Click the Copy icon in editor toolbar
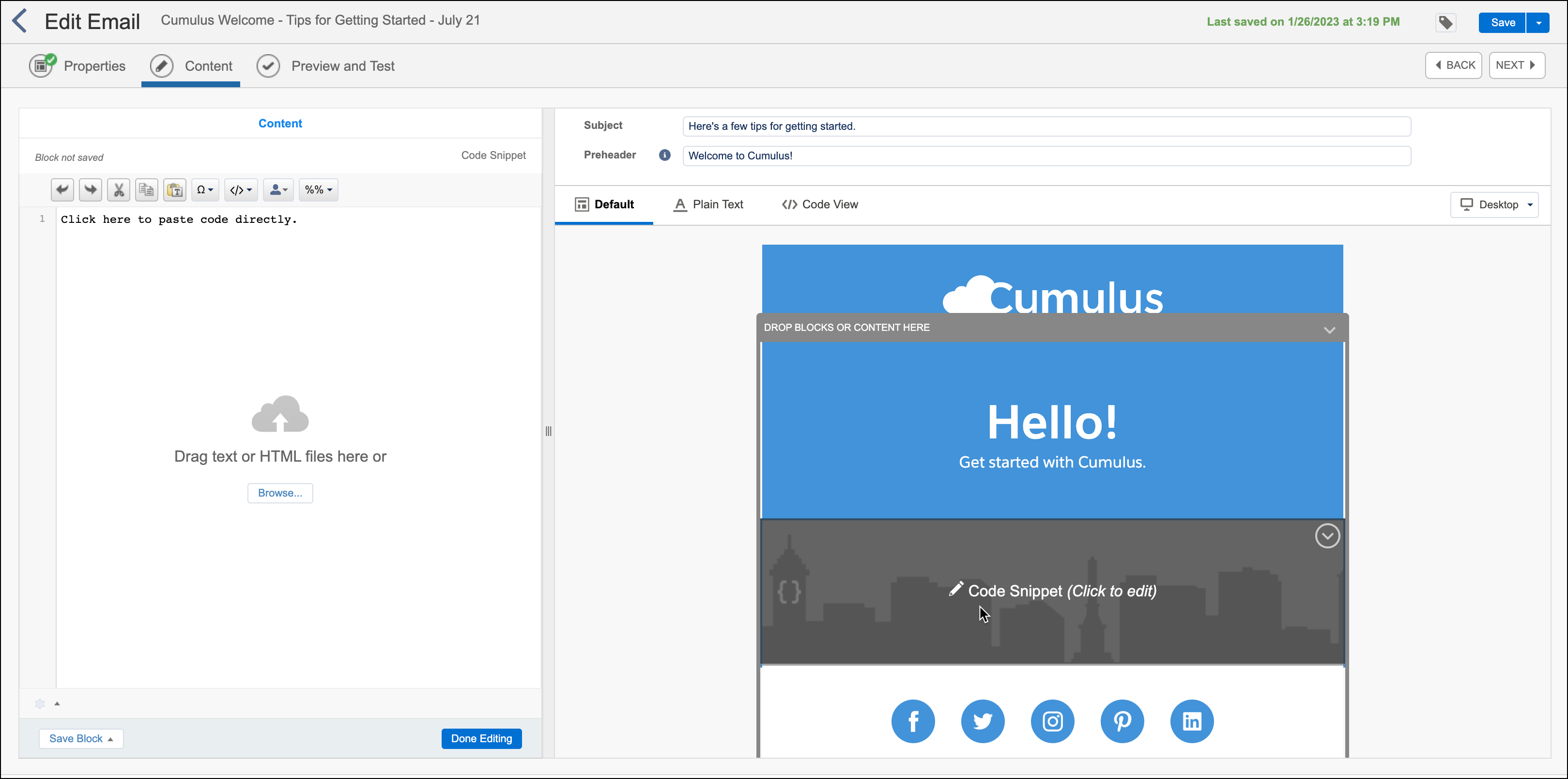 tap(147, 190)
